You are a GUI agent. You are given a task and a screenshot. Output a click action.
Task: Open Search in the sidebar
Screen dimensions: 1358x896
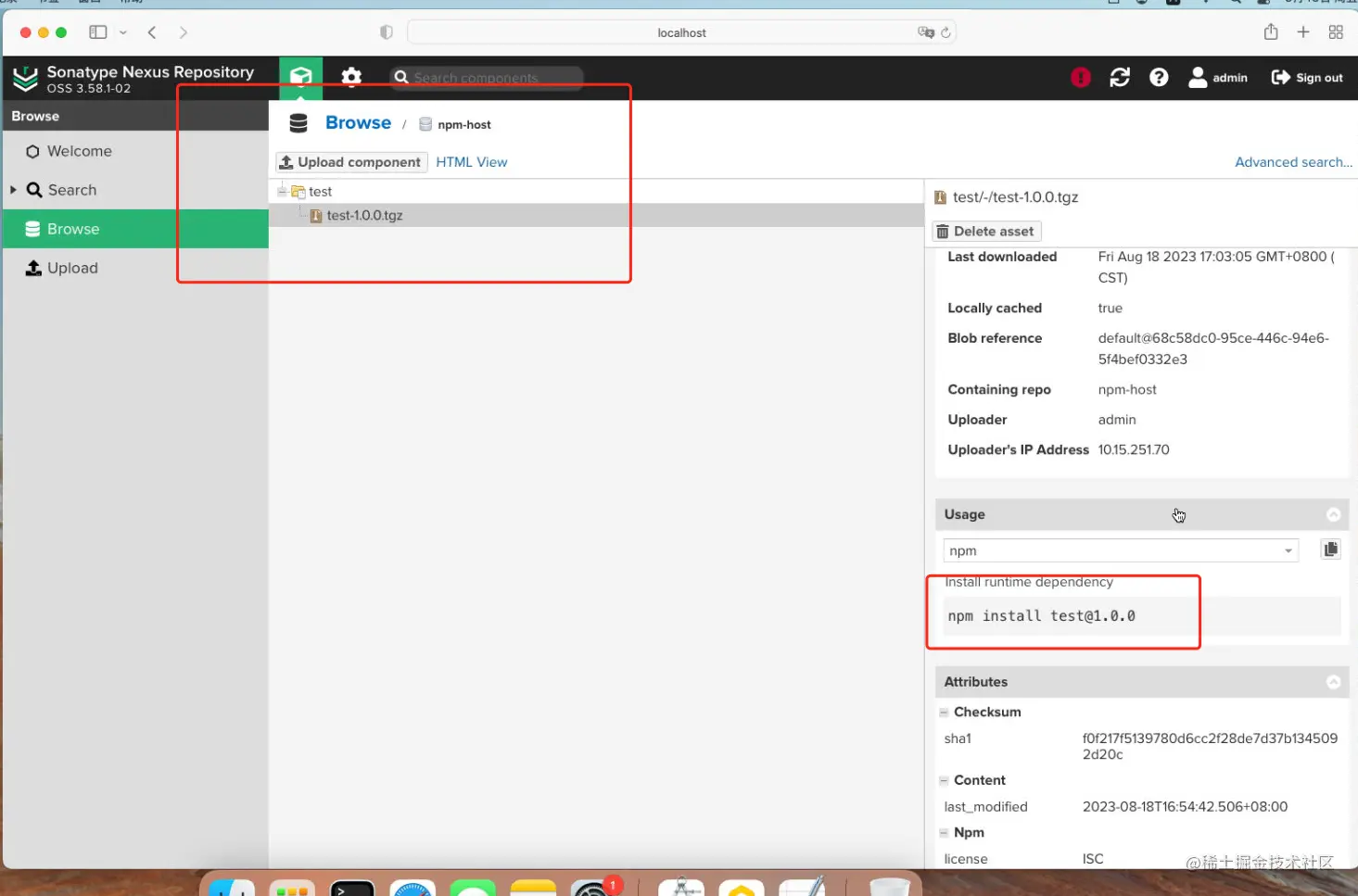tap(135, 190)
